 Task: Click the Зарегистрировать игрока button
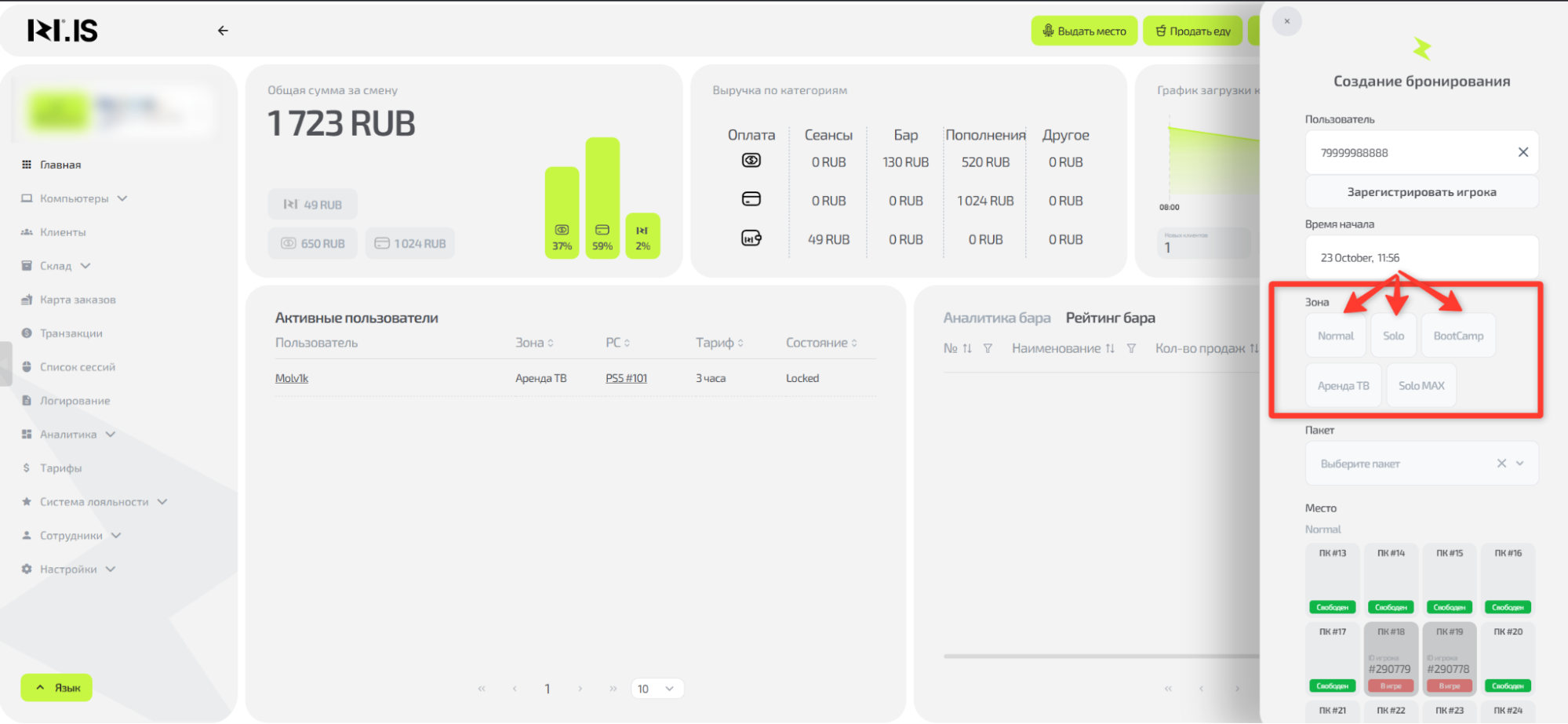1421,192
